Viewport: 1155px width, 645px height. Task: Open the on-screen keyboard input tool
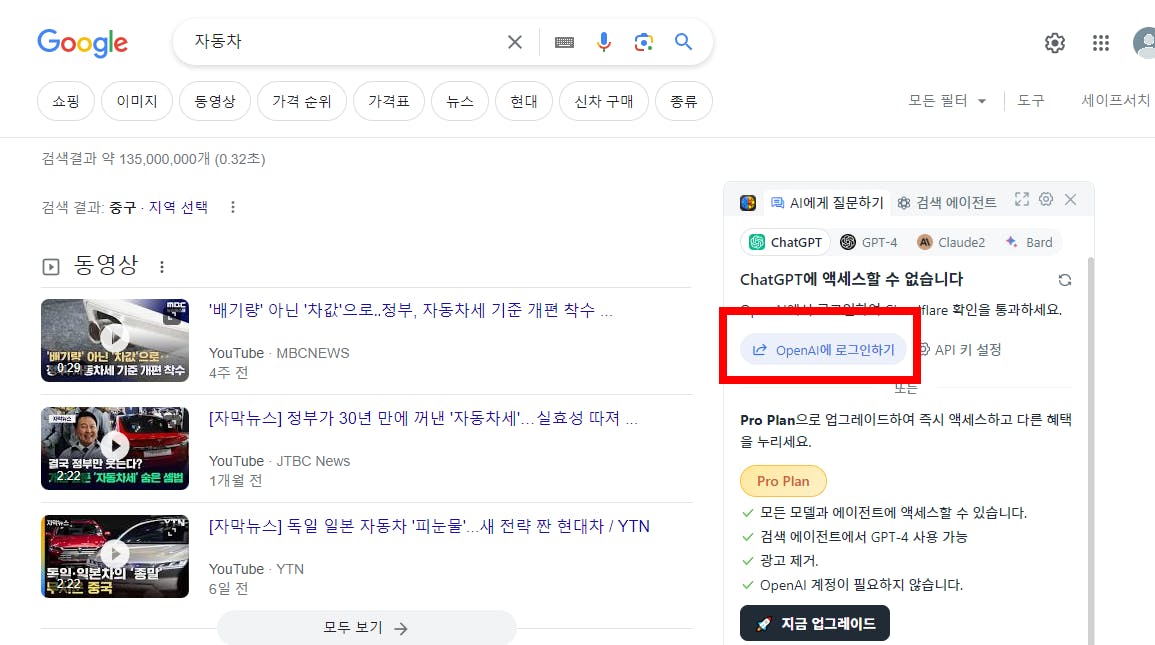point(564,43)
